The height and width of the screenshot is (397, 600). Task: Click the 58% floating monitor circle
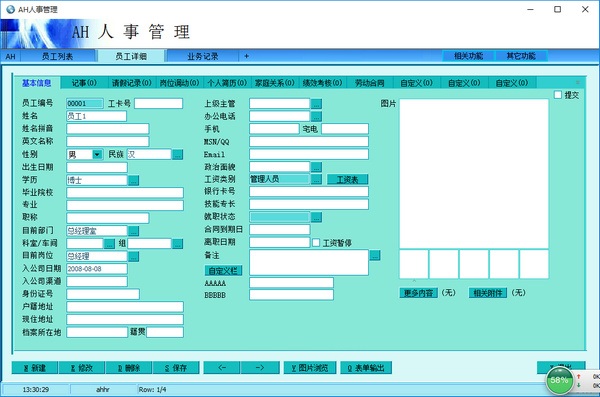[x=559, y=380]
